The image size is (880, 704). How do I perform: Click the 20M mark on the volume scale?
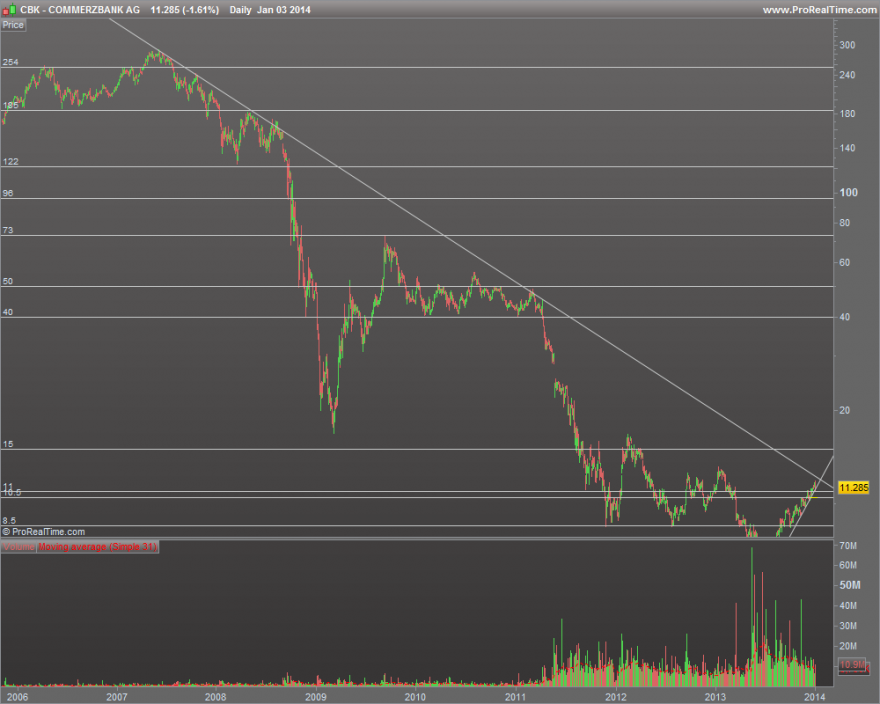[848, 646]
